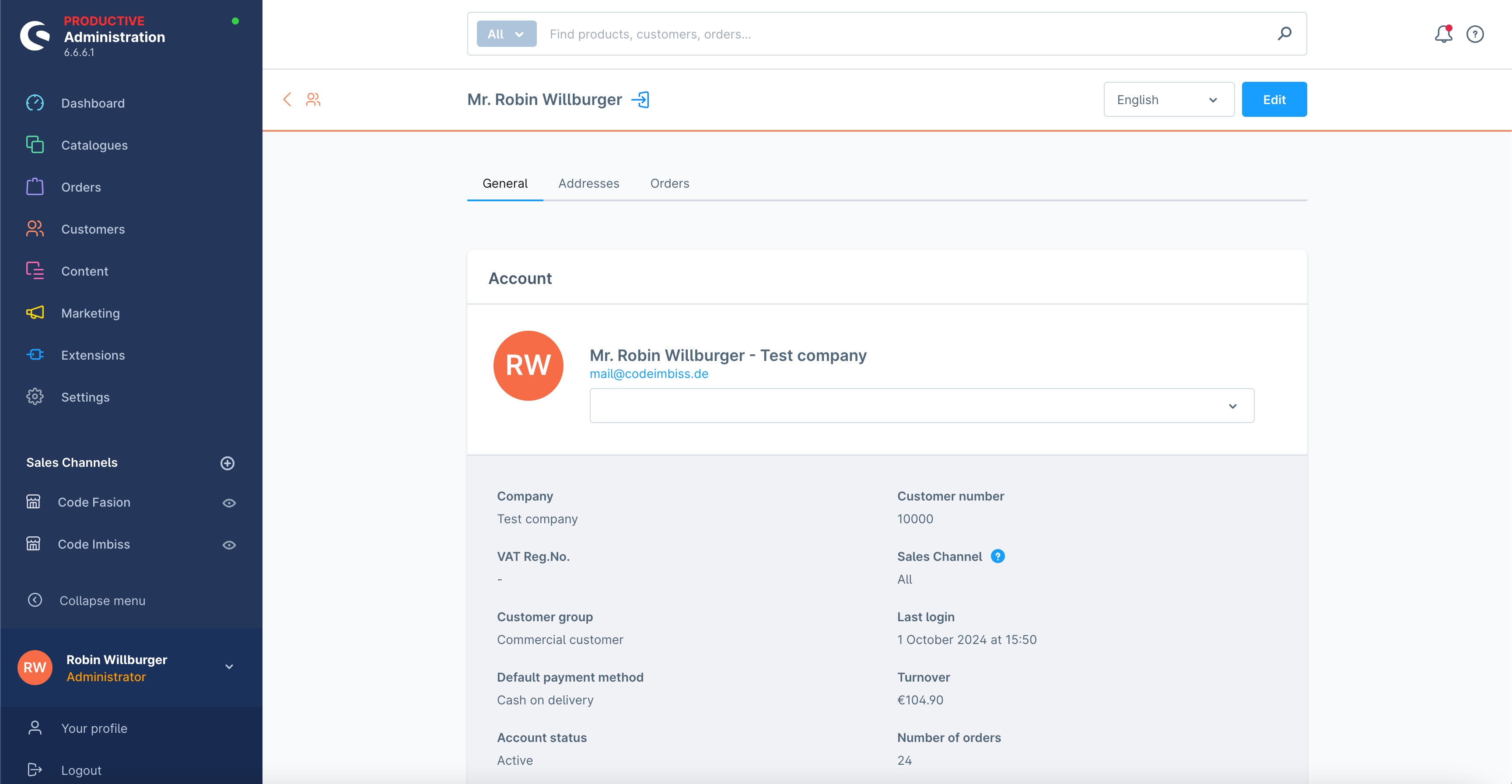
Task: Click the Logout door icon
Action: point(35,769)
